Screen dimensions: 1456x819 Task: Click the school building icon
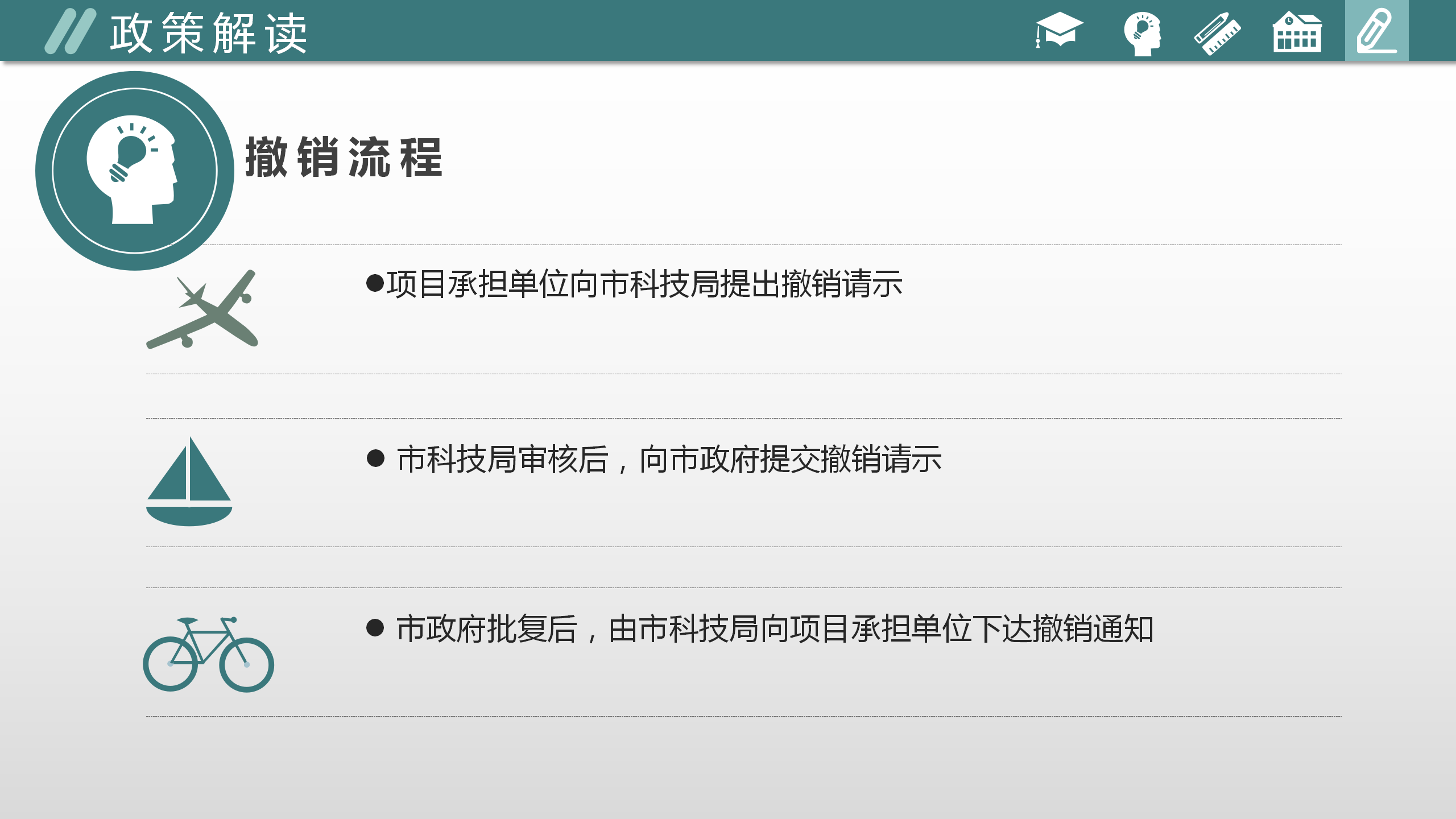pyautogui.click(x=1297, y=33)
